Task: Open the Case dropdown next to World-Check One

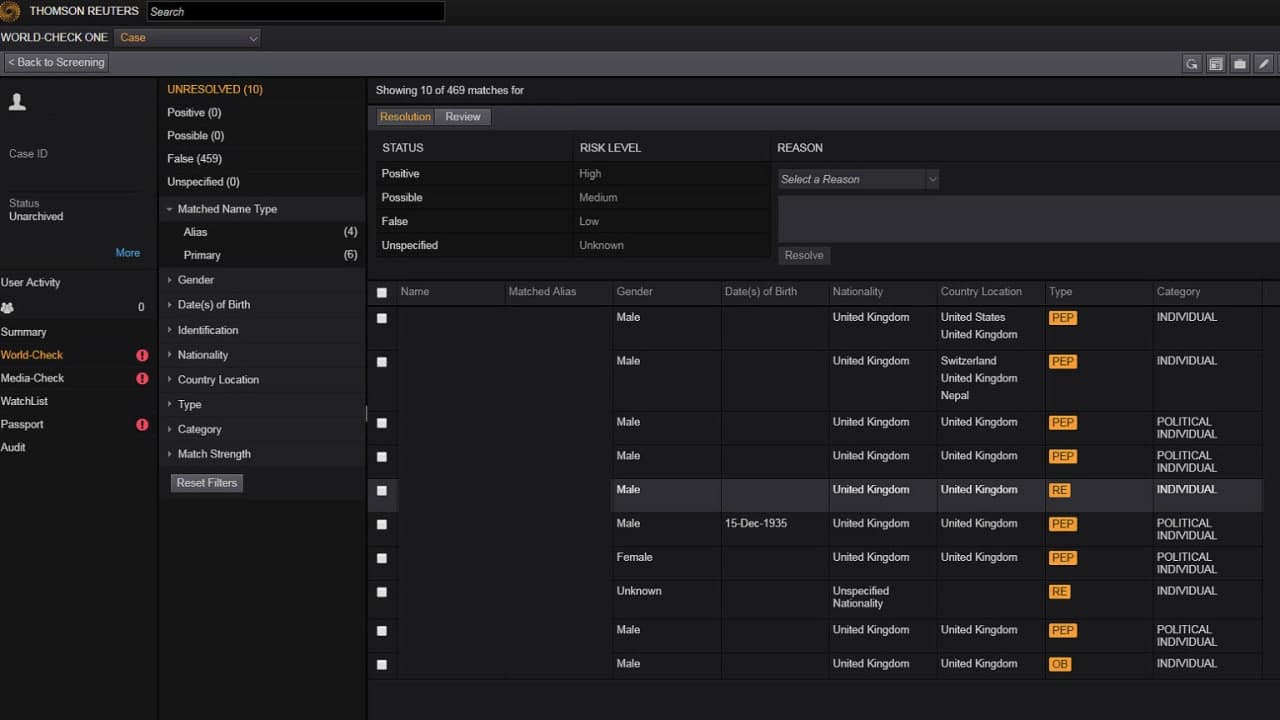Action: (187, 38)
